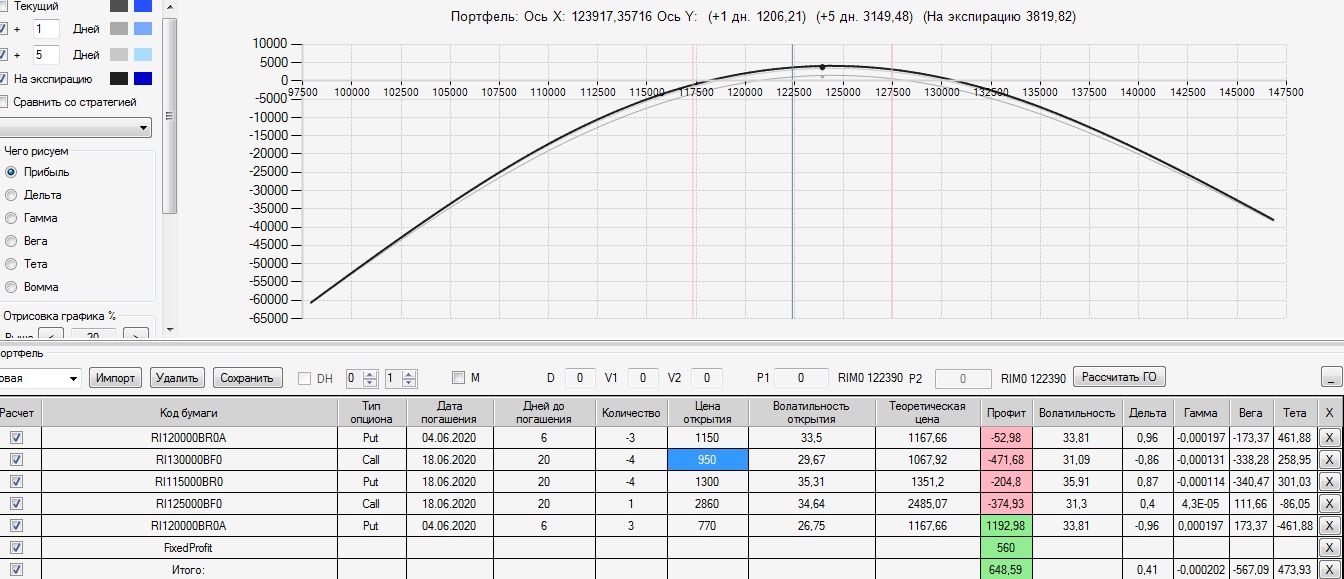Click the Импорт button
1344x579 pixels.
117,378
